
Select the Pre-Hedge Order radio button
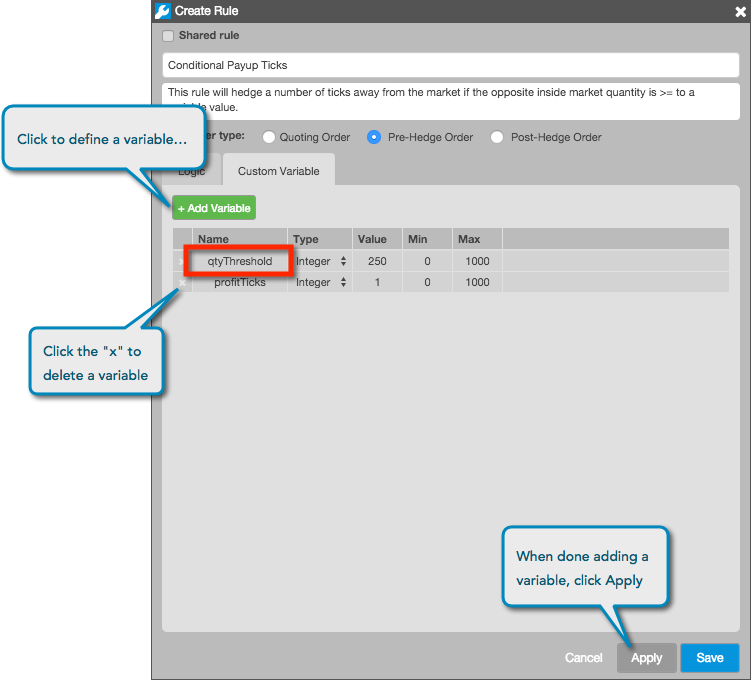point(374,137)
